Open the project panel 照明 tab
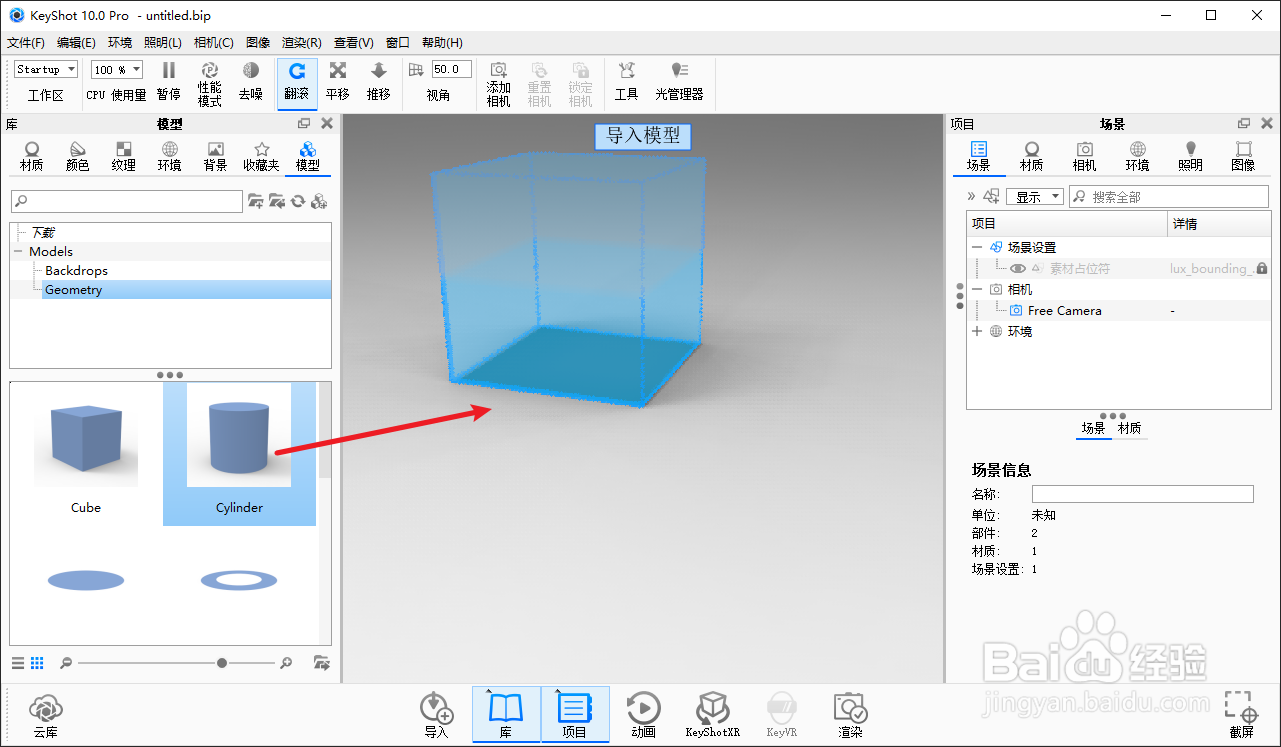This screenshot has width=1281, height=747. [x=1191, y=157]
